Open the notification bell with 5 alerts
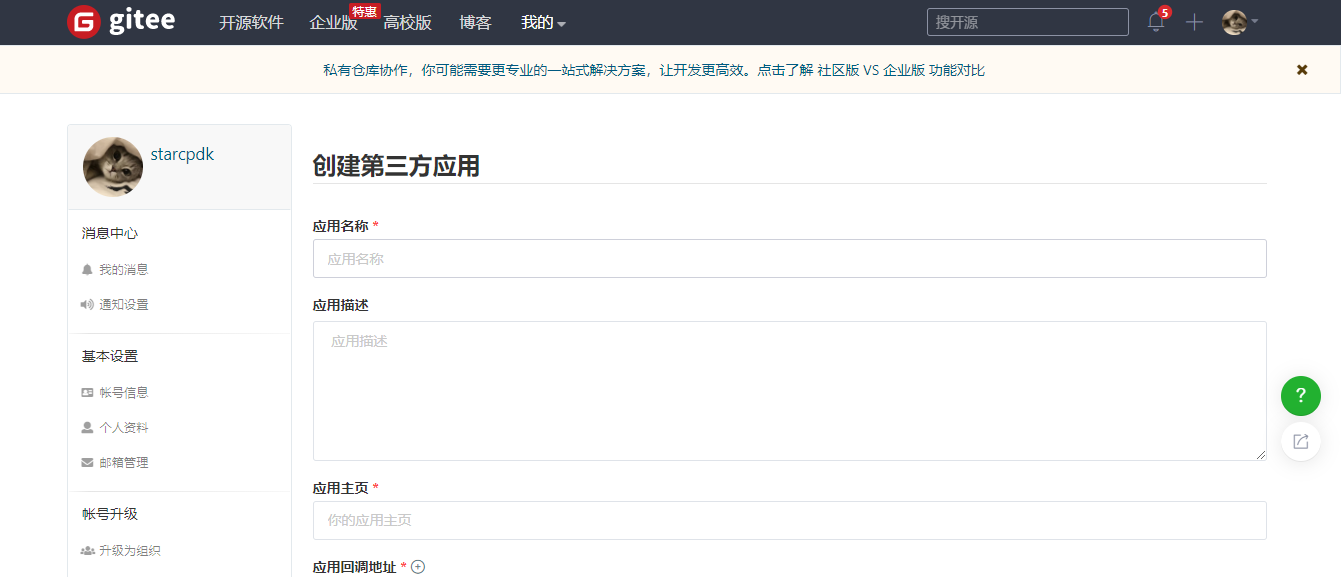The image size is (1341, 577). (x=1157, y=22)
